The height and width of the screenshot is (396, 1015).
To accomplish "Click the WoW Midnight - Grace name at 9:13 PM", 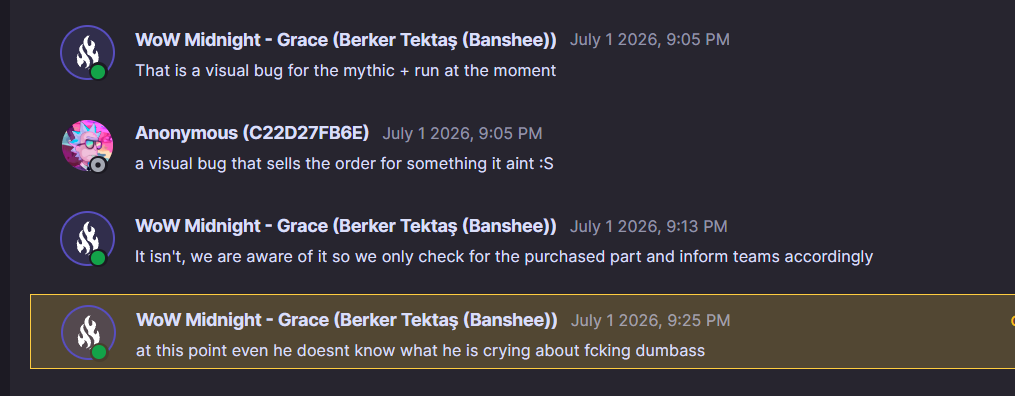I will [346, 226].
